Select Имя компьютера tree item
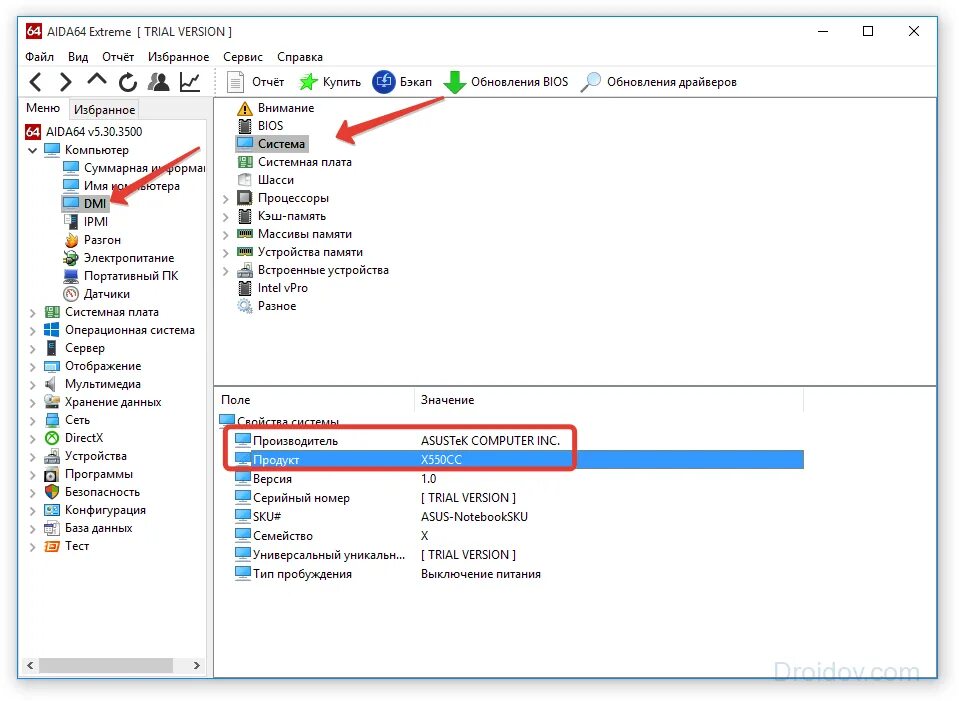 click(121, 185)
